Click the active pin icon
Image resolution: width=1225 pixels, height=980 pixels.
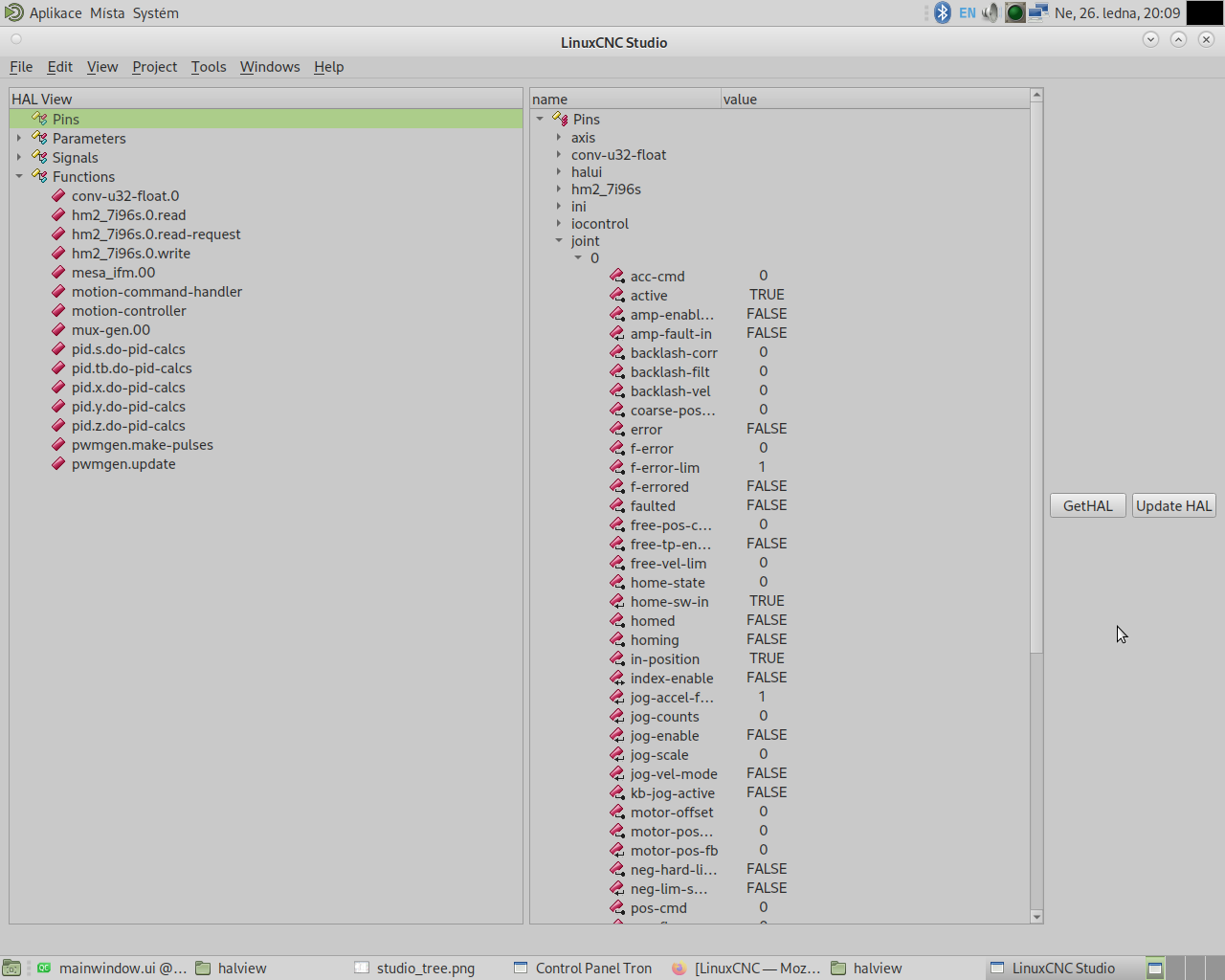[x=617, y=295]
